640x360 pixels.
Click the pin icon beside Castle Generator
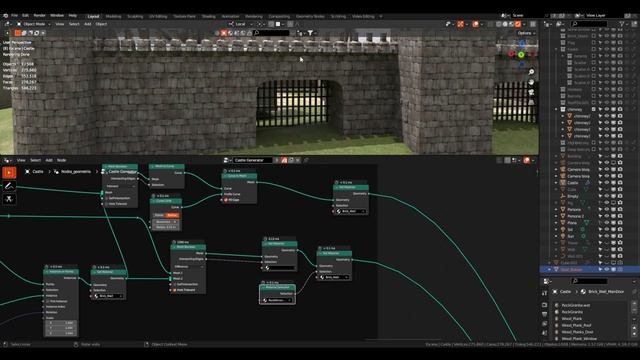[306, 160]
